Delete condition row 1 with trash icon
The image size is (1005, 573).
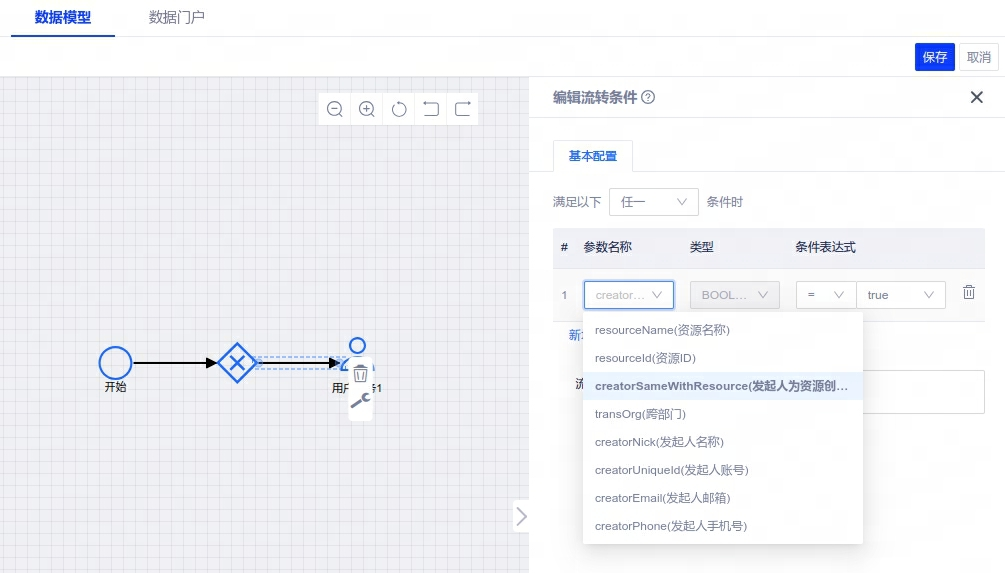[x=968, y=293]
